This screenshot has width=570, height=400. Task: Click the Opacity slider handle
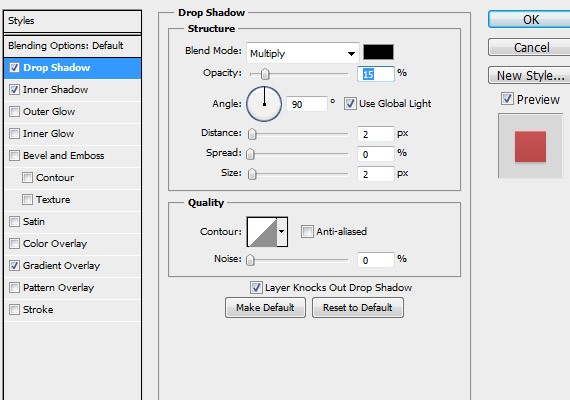click(265, 74)
